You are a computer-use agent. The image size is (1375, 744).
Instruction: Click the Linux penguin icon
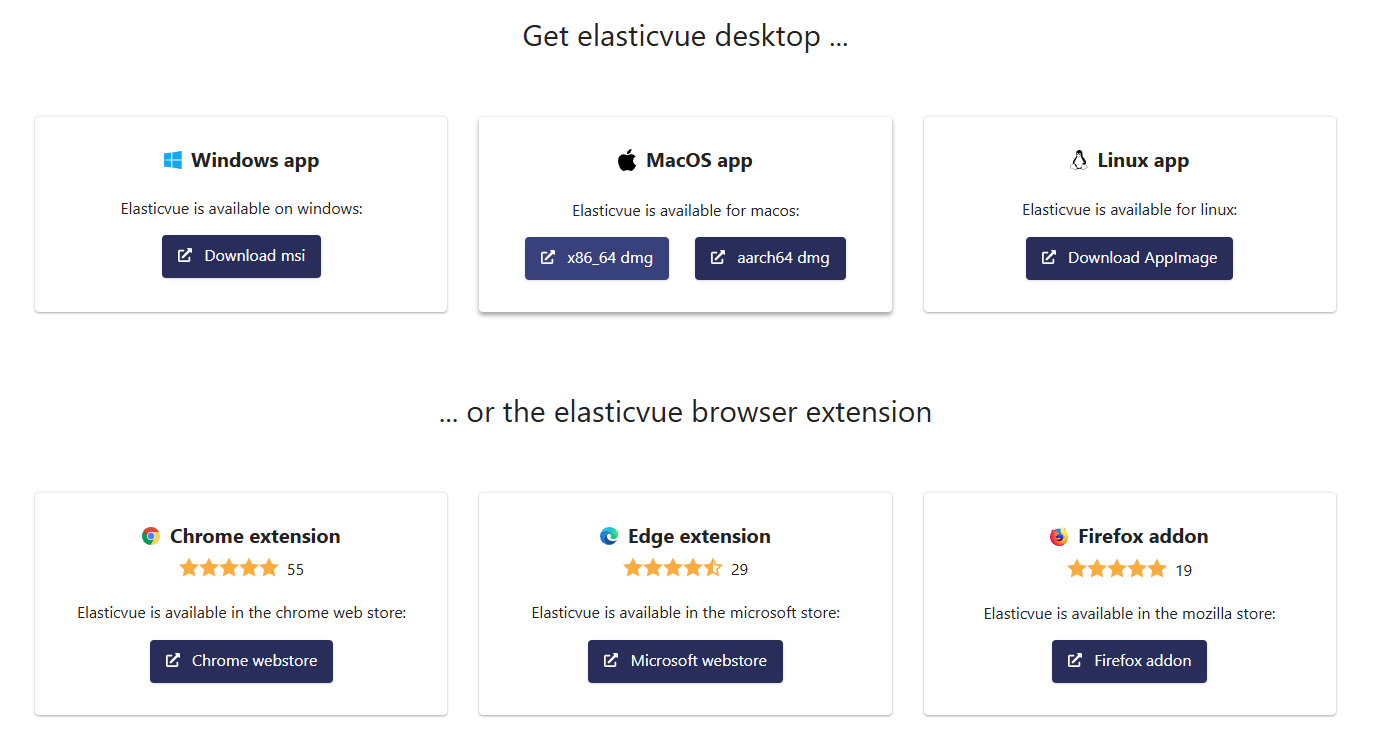(x=1078, y=160)
